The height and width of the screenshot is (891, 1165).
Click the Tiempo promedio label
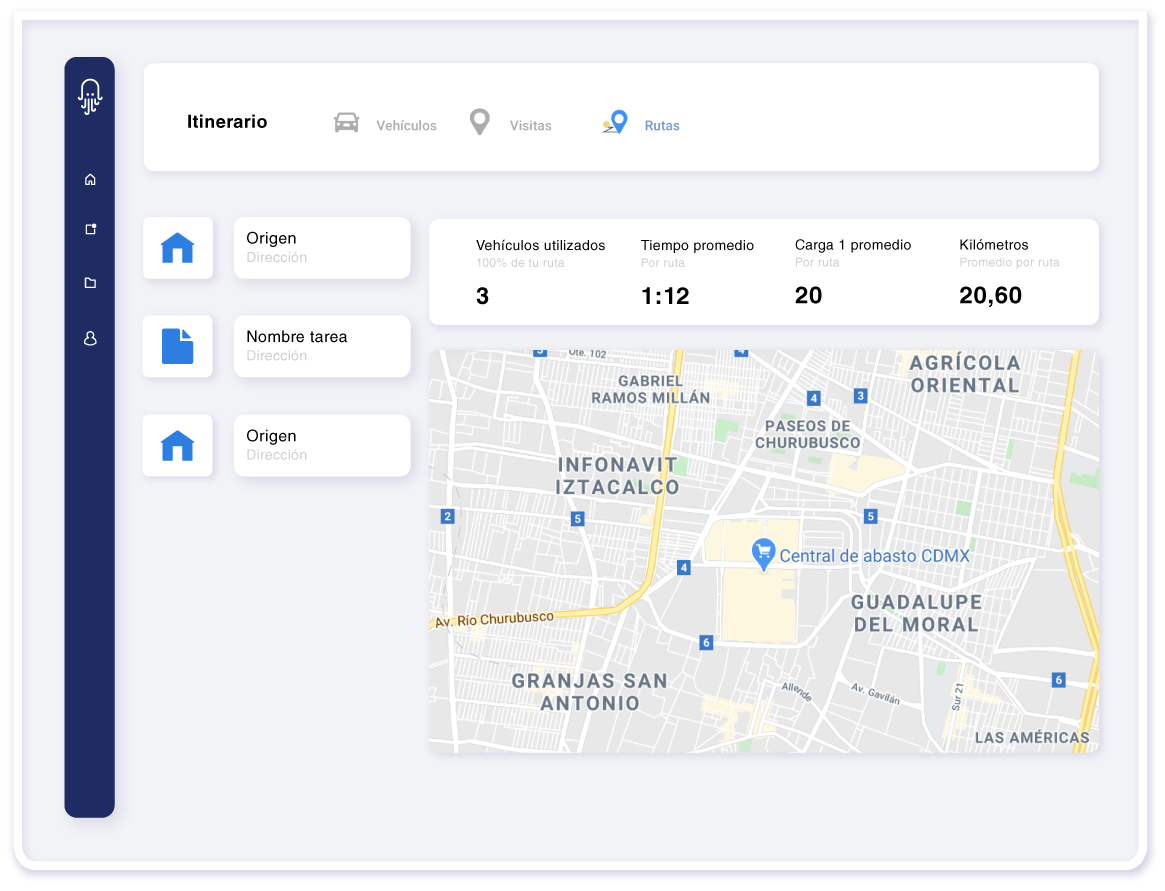[697, 245]
